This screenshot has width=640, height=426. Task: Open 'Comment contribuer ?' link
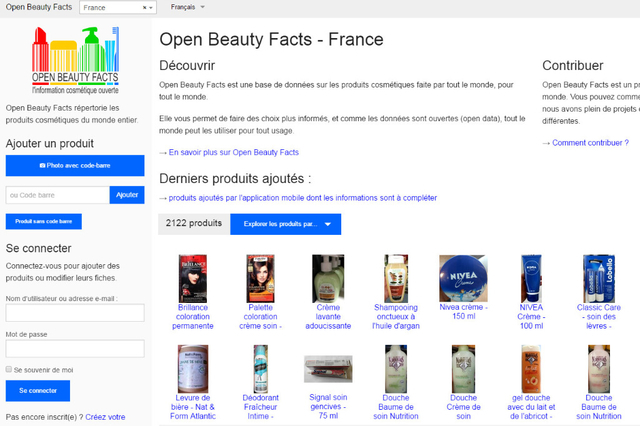point(590,143)
